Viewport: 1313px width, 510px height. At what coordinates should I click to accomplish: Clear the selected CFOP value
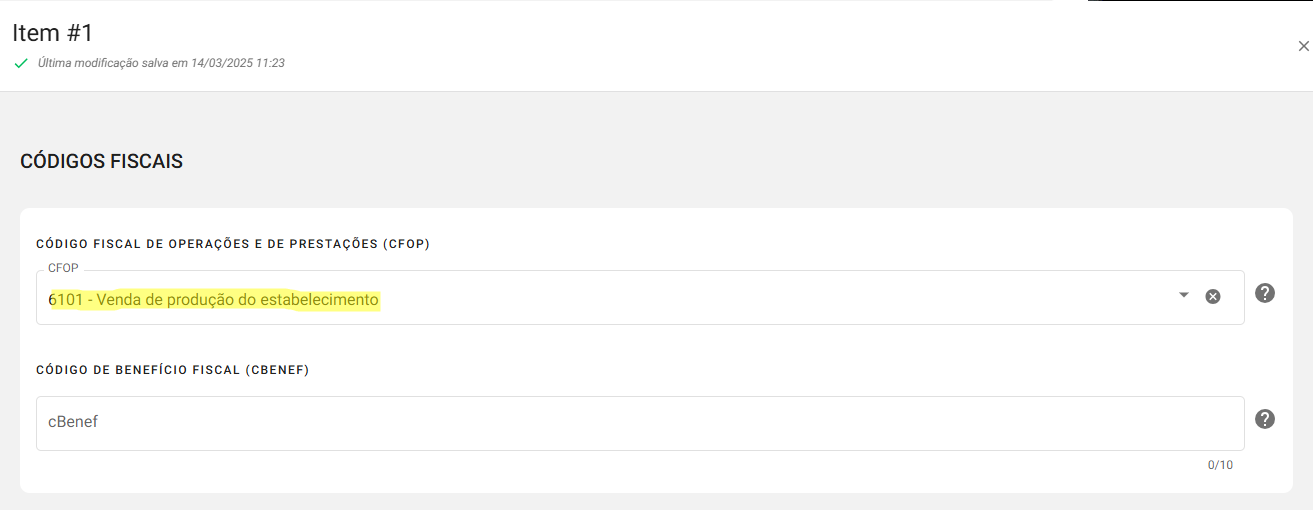point(1212,296)
